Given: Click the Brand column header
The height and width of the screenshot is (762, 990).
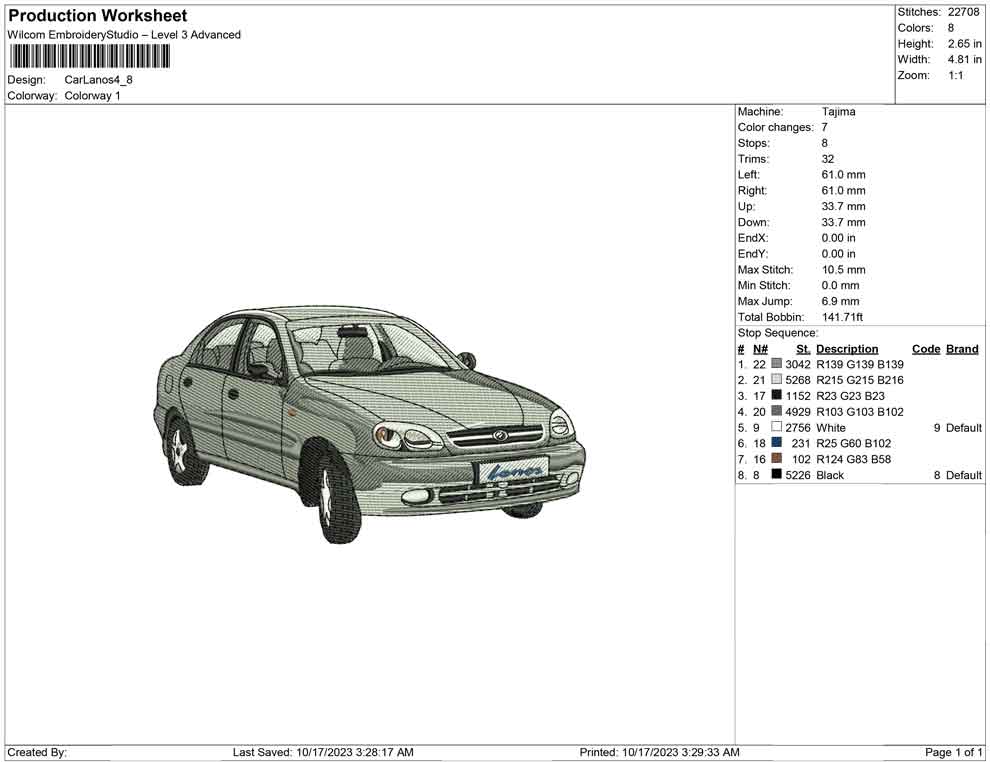Looking at the screenshot, I should pos(962,349).
